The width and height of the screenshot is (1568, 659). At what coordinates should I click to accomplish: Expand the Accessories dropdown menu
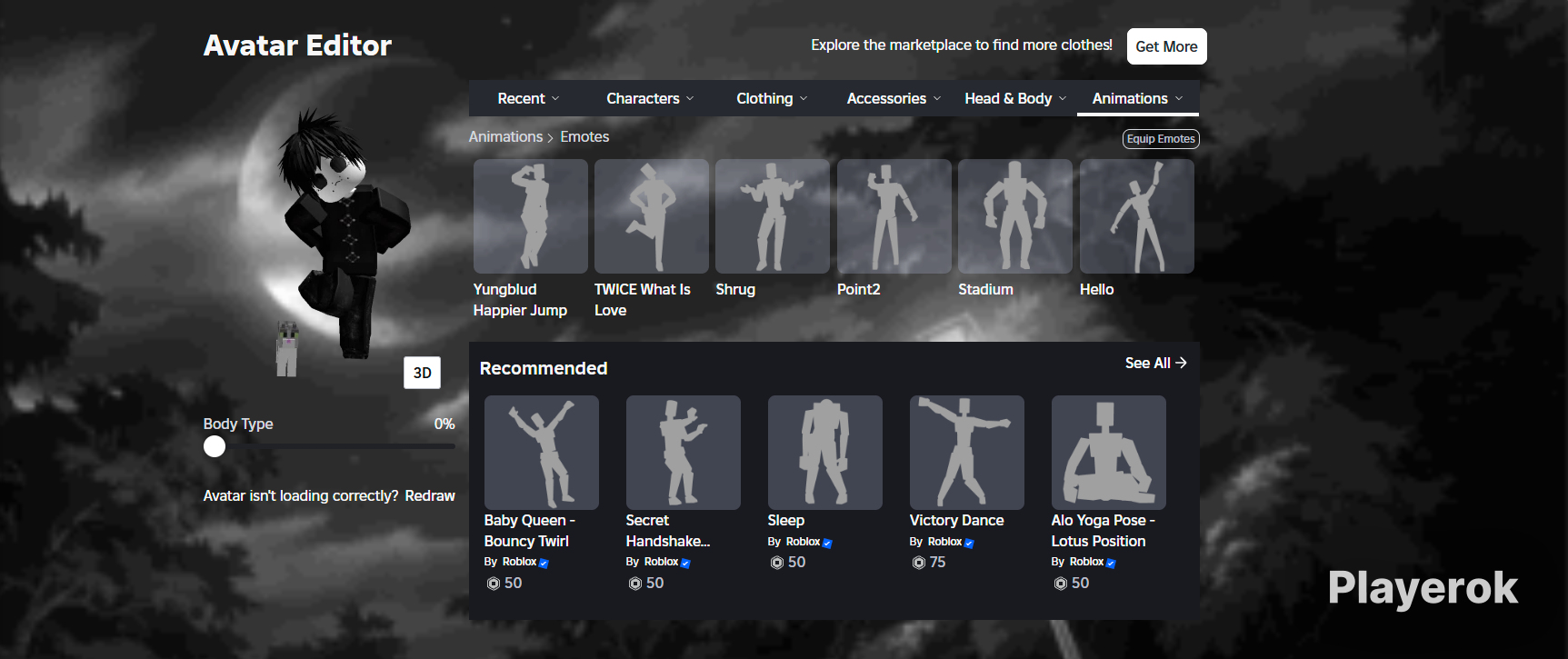point(894,98)
